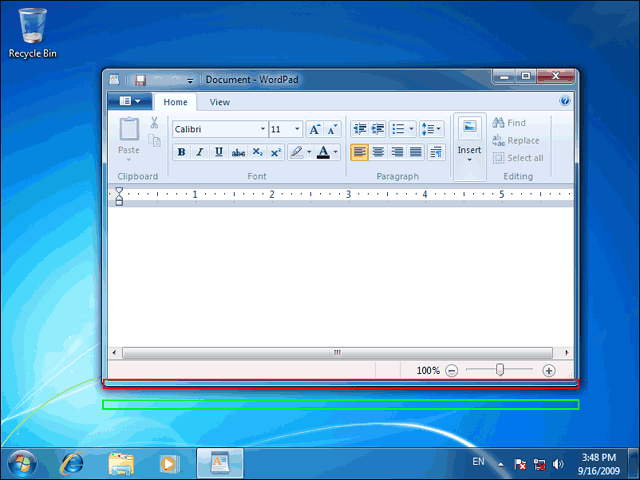
Task: Open the WordPad application menu button
Action: tap(130, 101)
